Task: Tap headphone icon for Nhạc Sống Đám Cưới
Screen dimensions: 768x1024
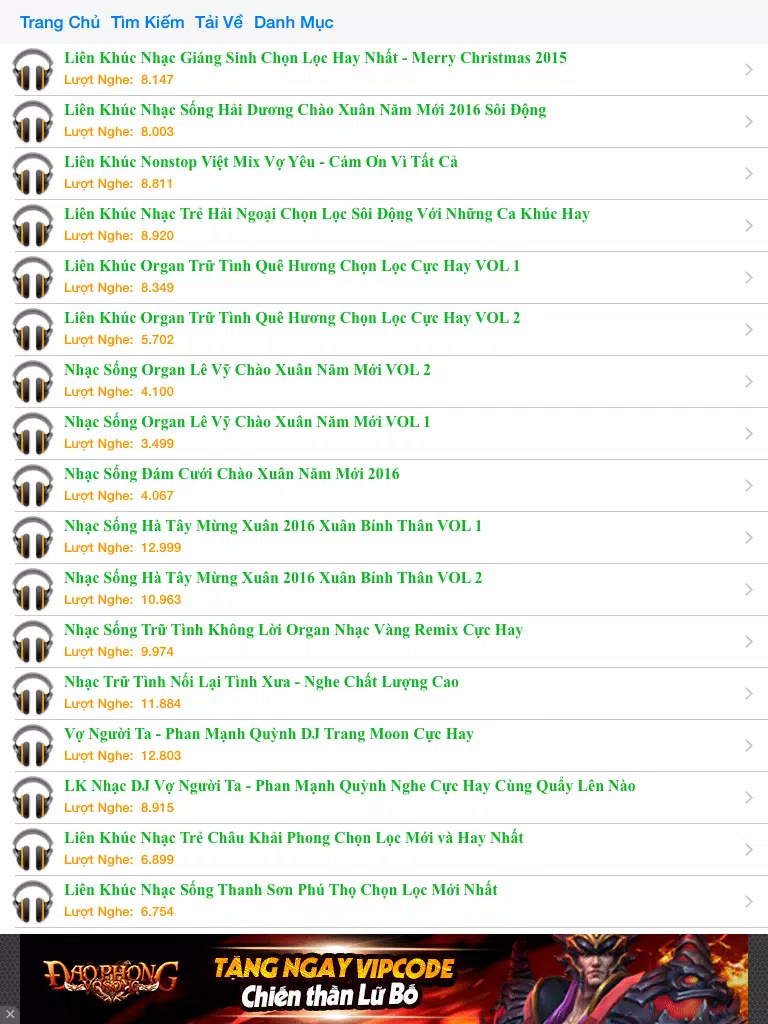Action: coord(33,485)
